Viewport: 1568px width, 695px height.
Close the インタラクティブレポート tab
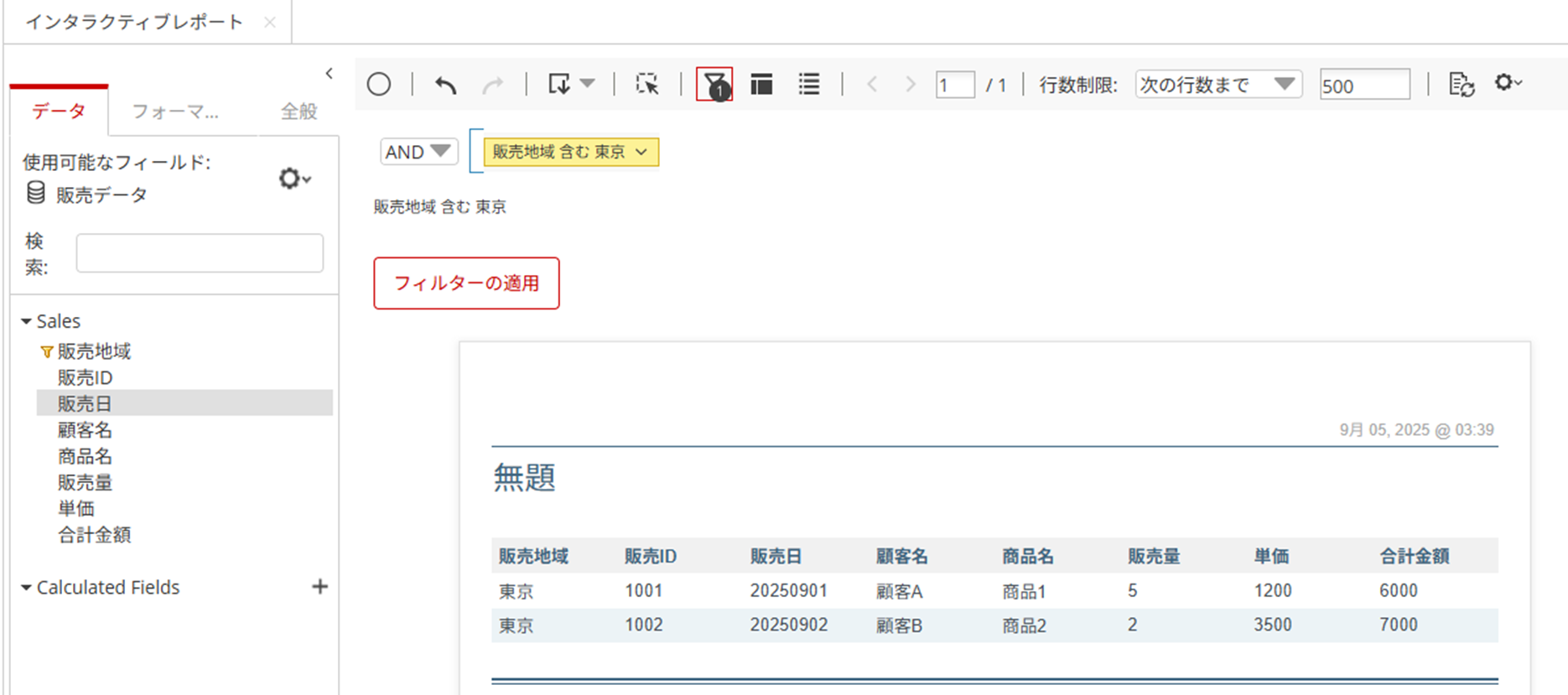[270, 22]
